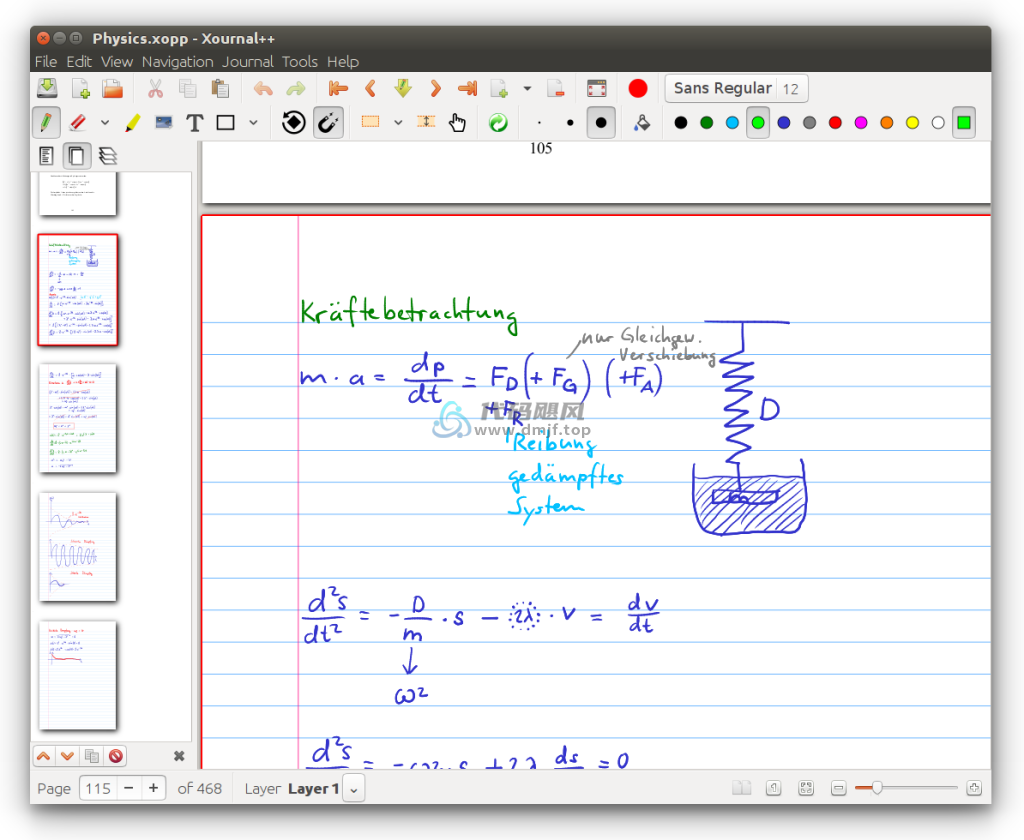Select the Insert Image tool

(163, 123)
